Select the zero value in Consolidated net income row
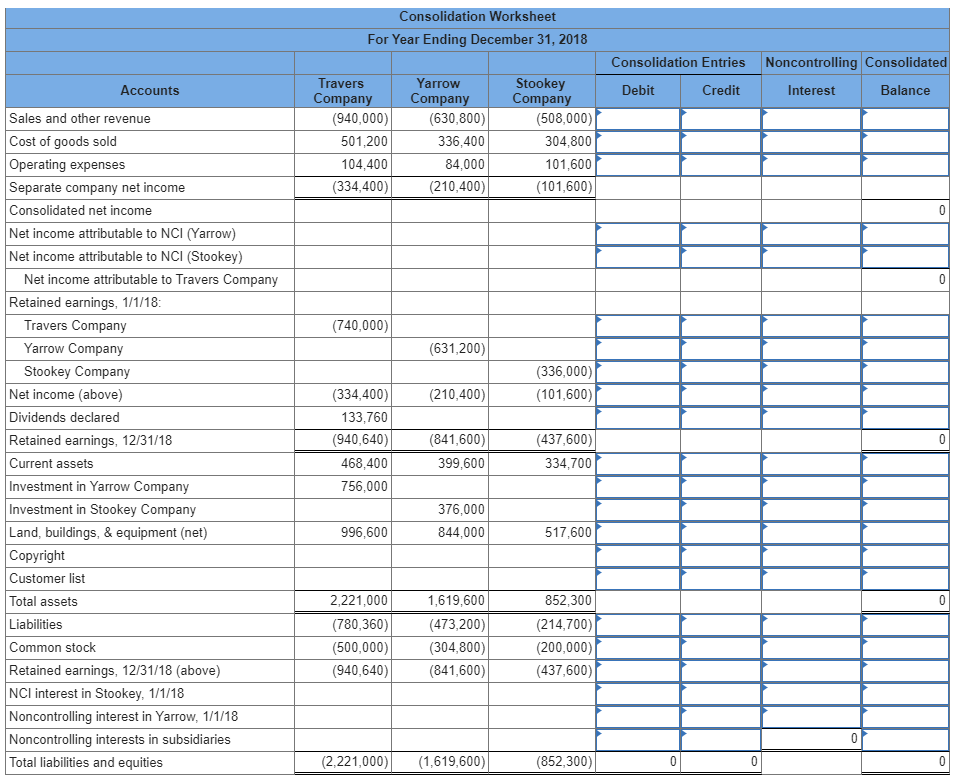This screenshot has height=783, width=975. pyautogui.click(x=940, y=210)
